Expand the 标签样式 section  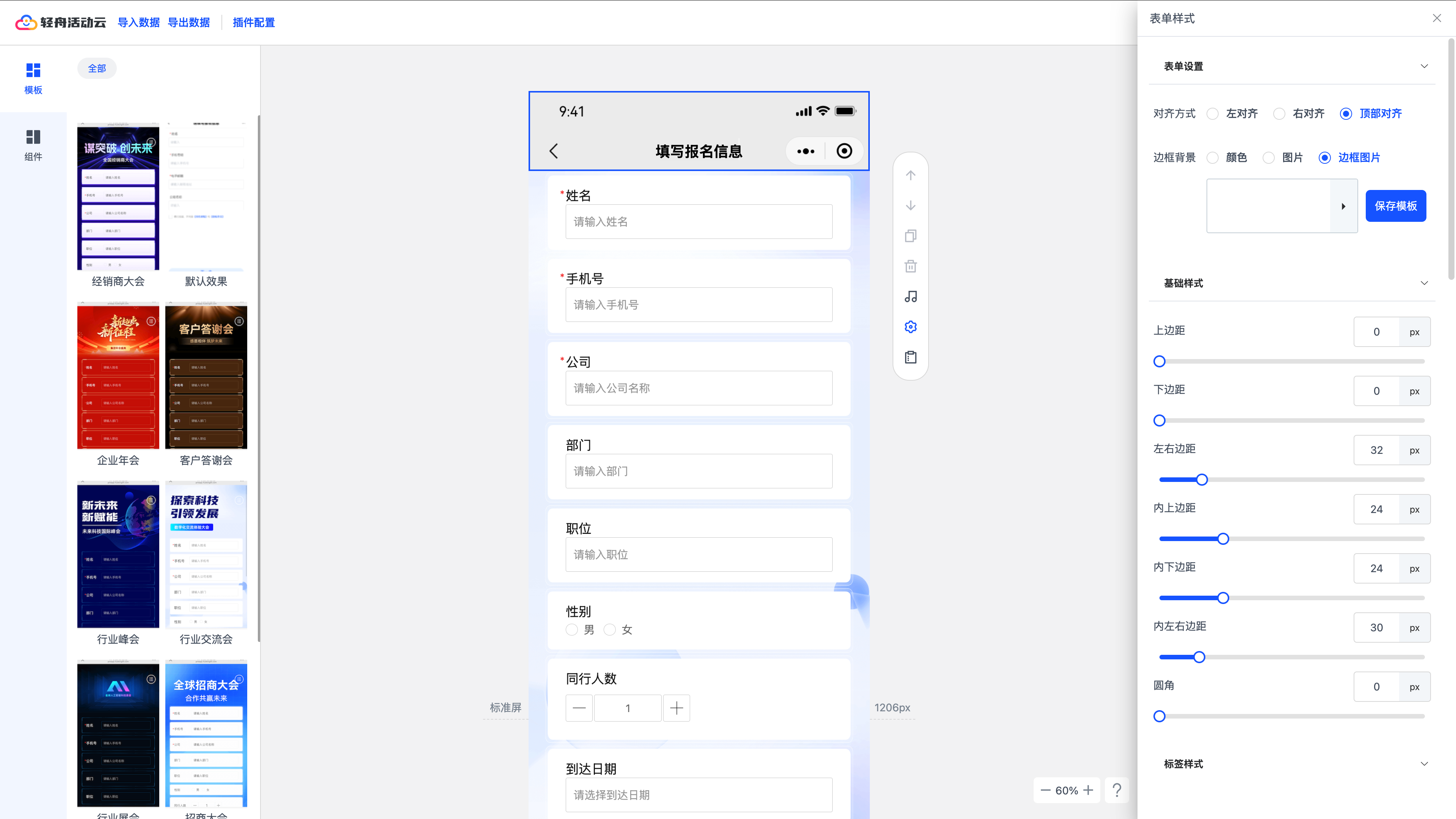tap(1424, 764)
